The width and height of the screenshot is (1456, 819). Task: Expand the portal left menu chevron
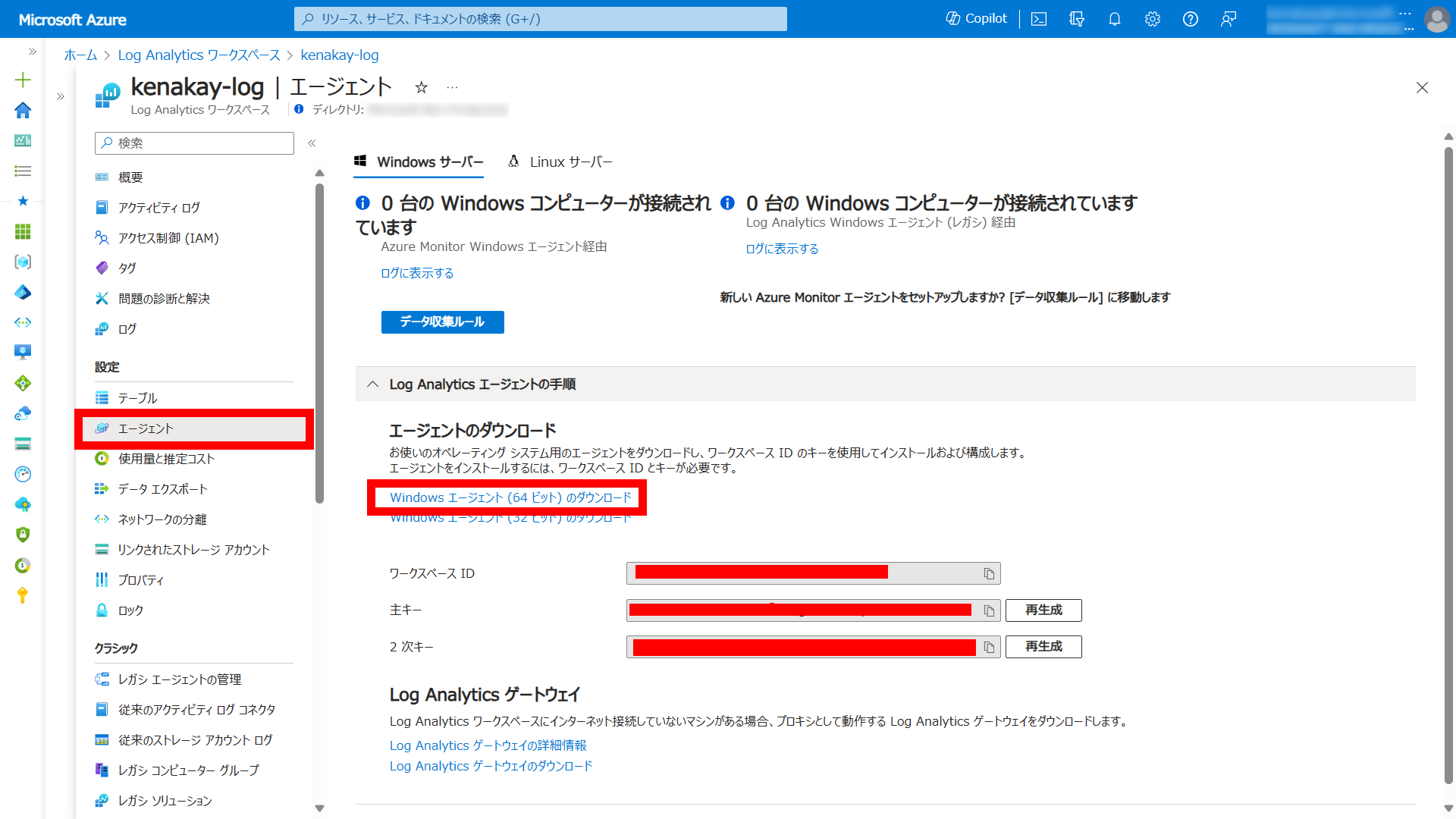coord(32,52)
